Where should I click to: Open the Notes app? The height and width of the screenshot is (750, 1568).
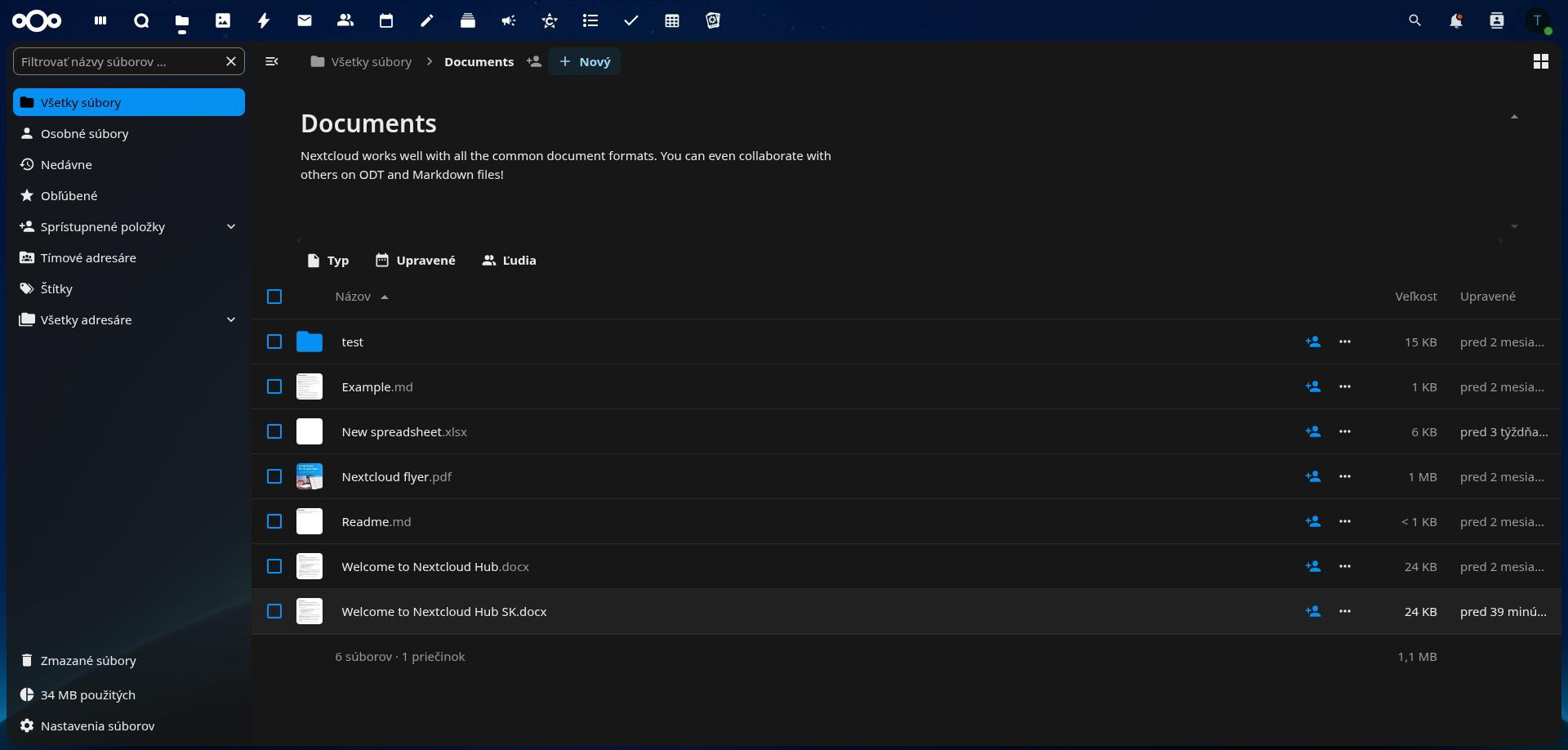[427, 20]
